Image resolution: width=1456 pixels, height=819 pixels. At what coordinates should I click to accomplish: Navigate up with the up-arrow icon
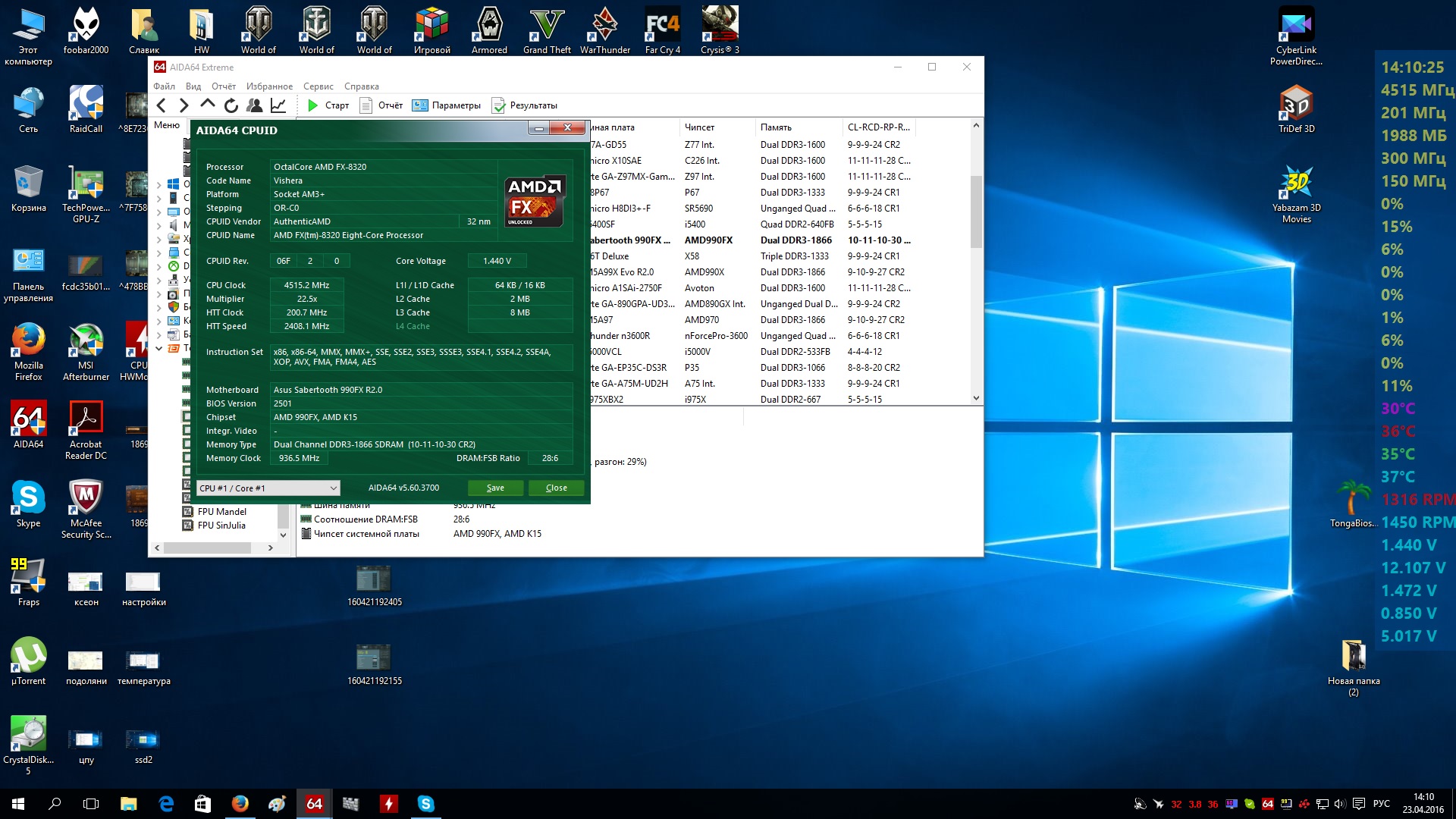point(207,105)
